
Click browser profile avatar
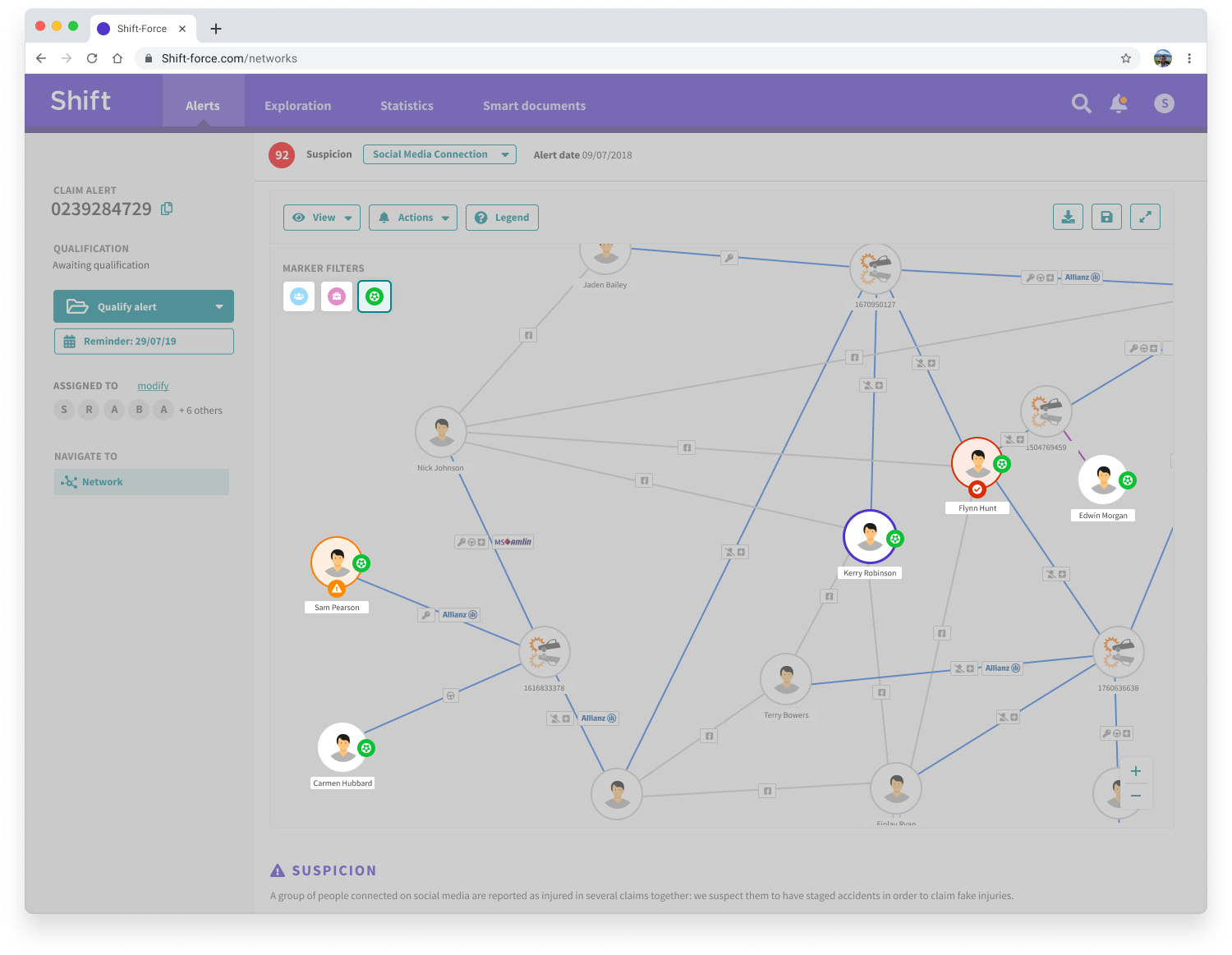pos(1163,58)
